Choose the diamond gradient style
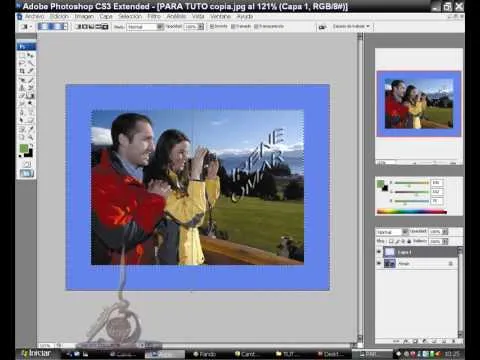480x360 pixels. [105, 26]
